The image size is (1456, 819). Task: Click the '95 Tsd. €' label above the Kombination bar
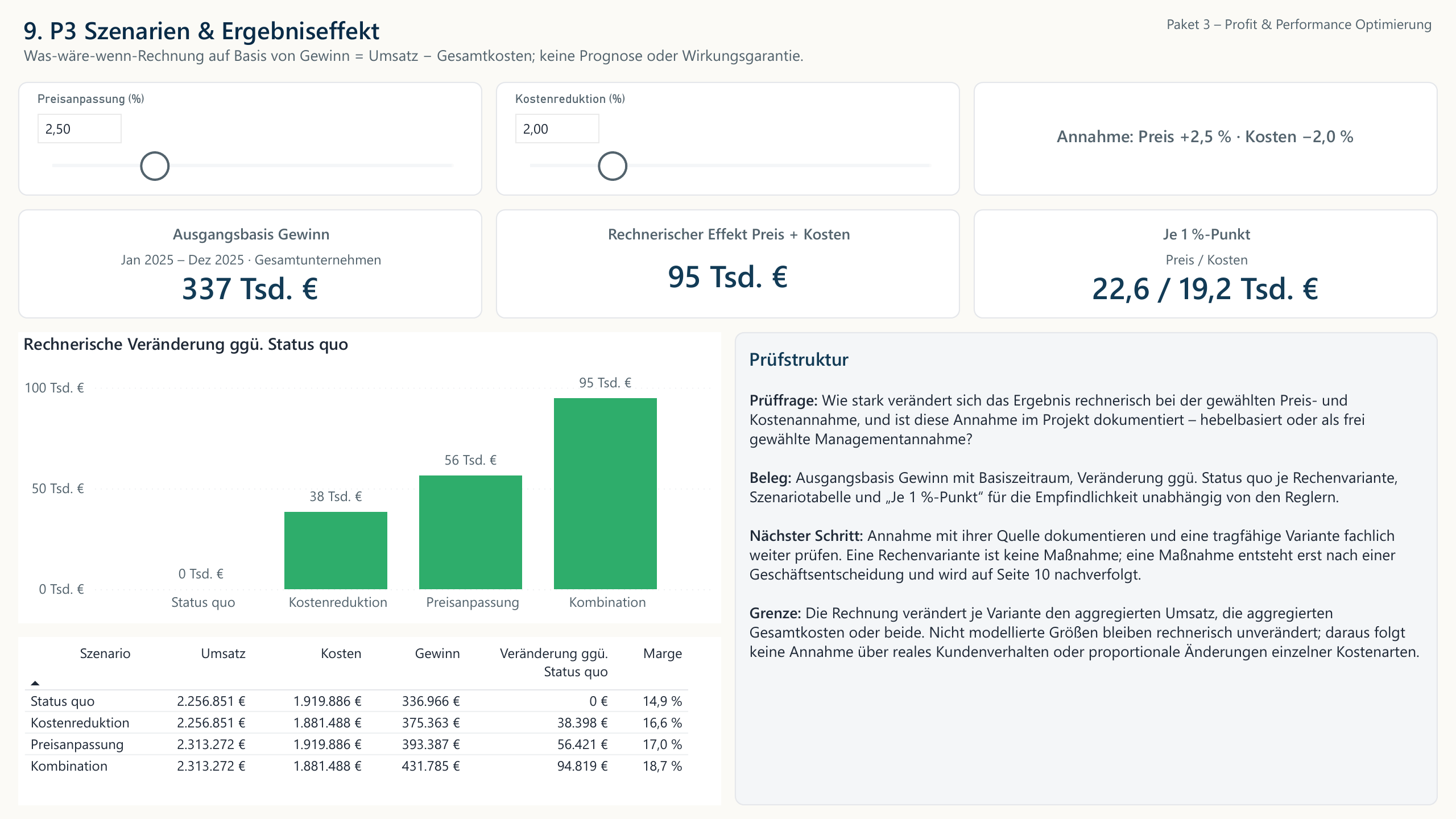605,383
